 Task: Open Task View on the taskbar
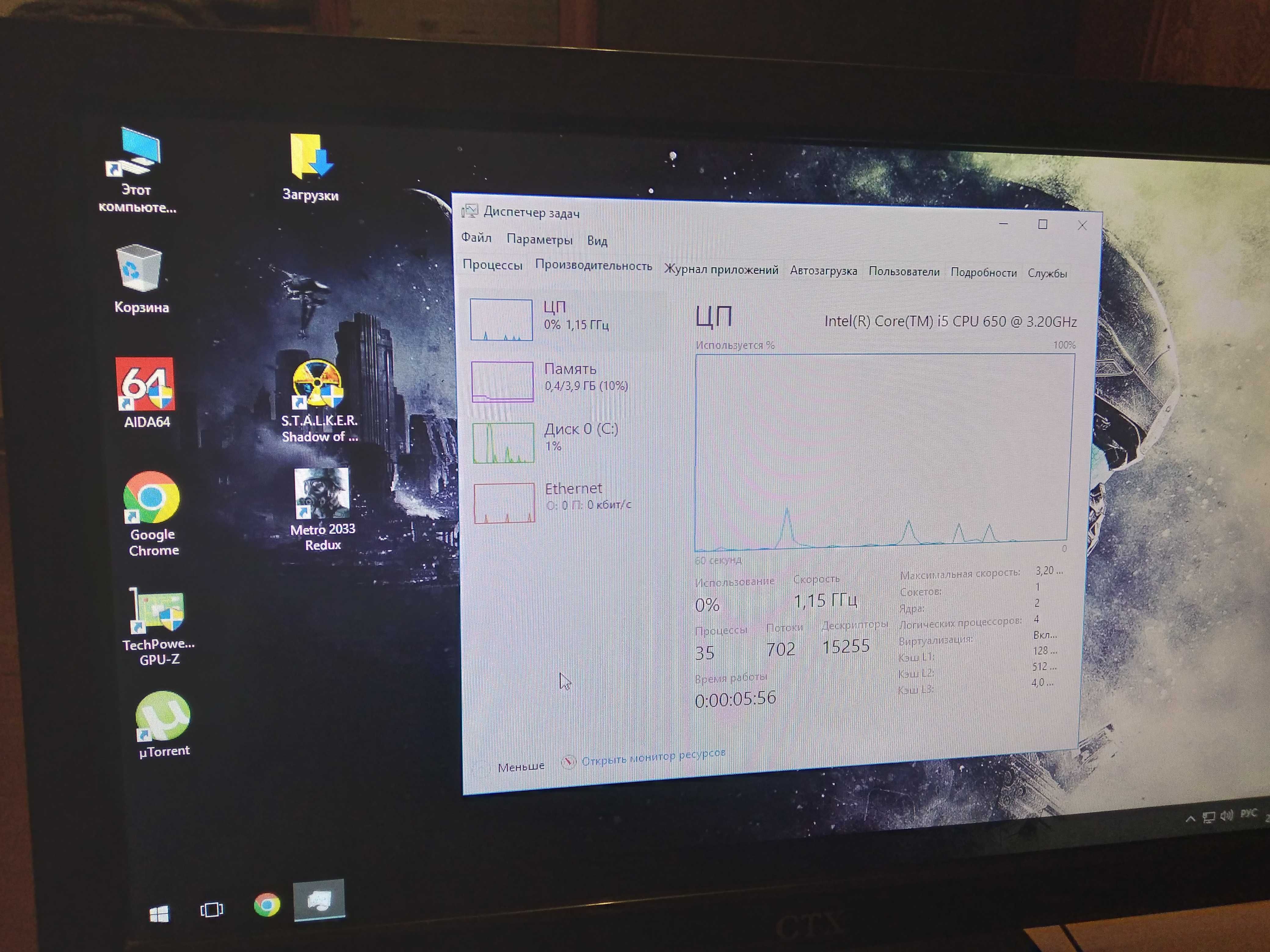point(211,910)
